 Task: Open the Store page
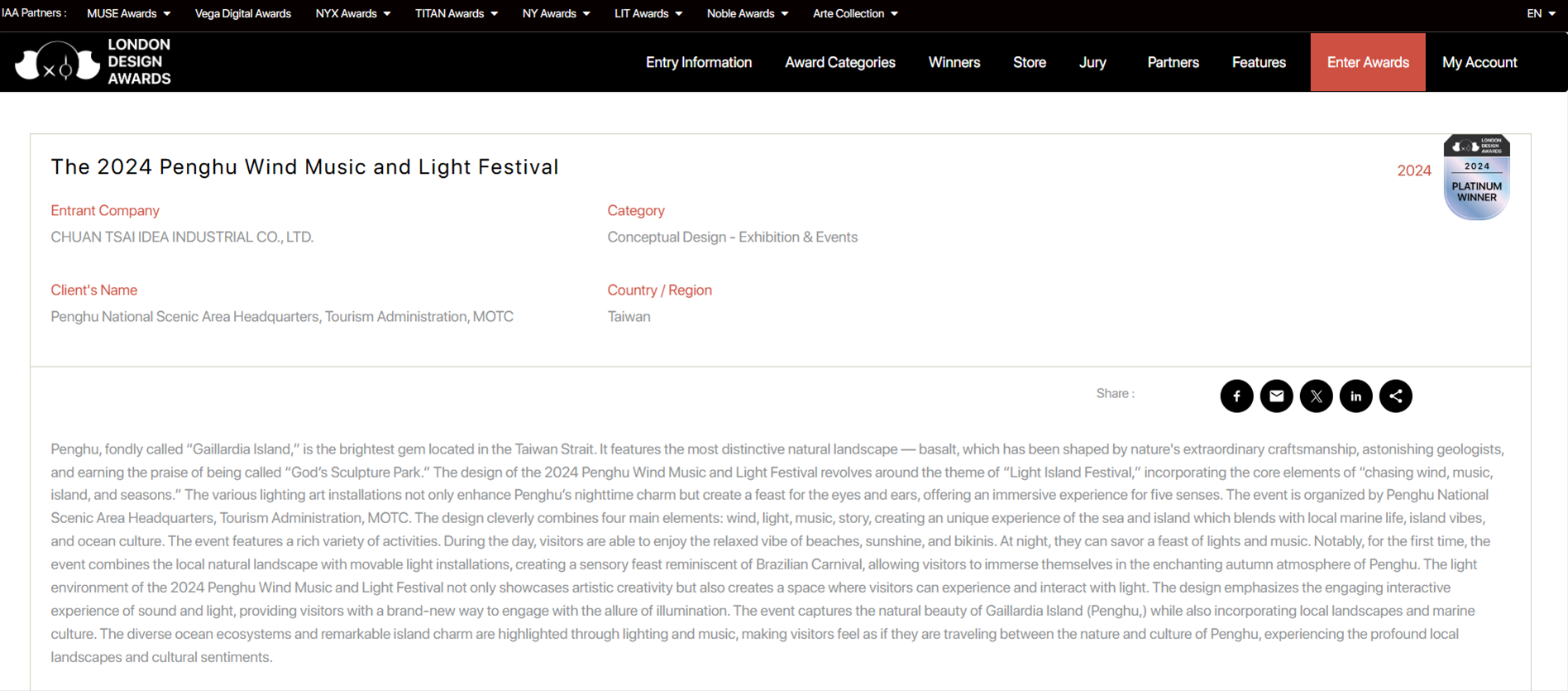coord(1029,62)
